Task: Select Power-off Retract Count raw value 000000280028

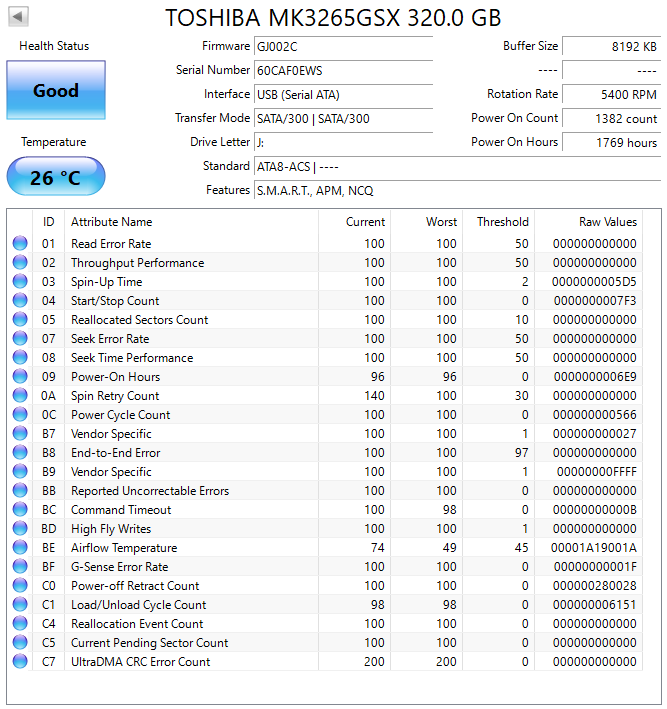Action: pos(594,586)
